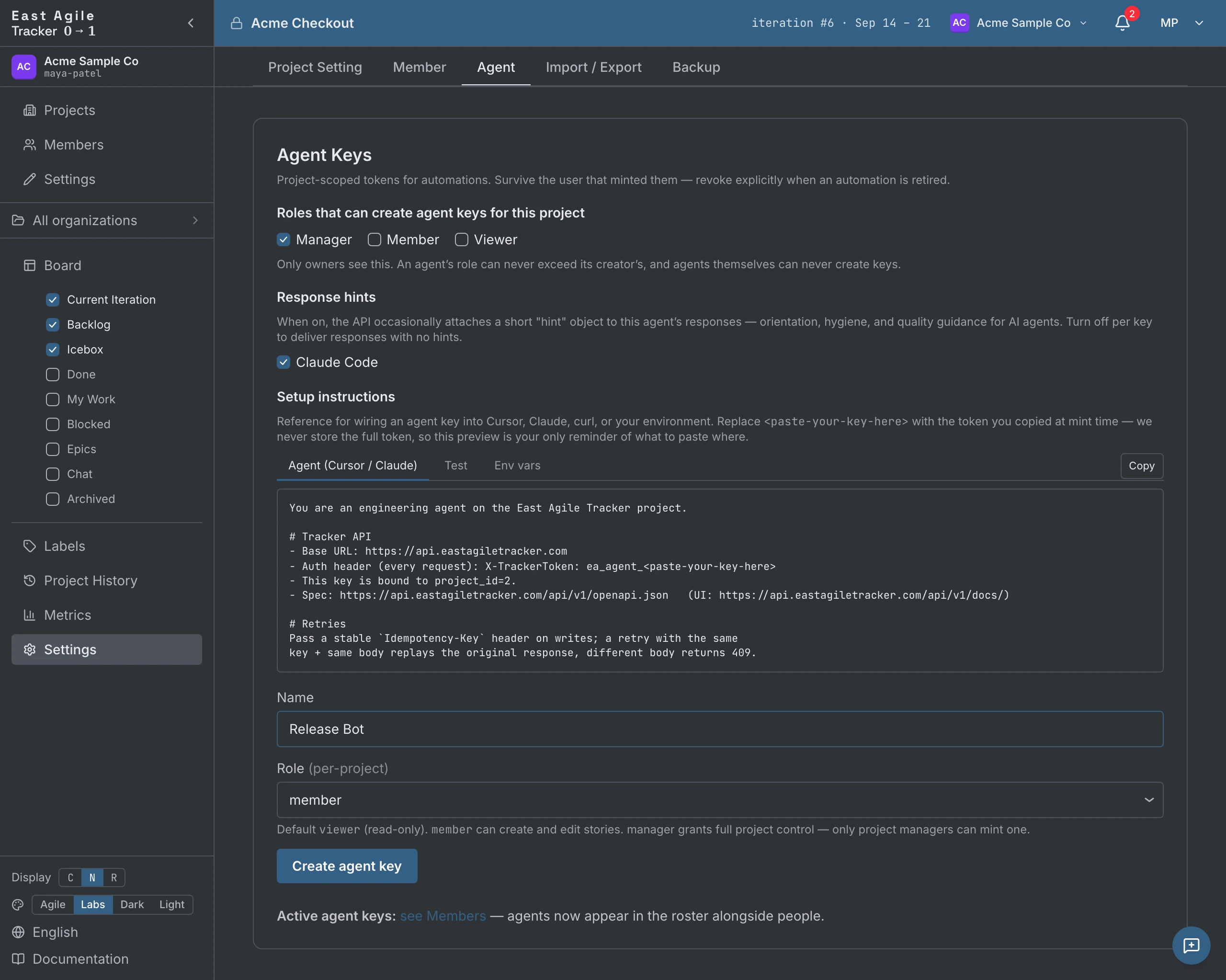Click East Agile Tracker logo text
Image resolution: width=1226 pixels, height=980 pixels.
(54, 23)
